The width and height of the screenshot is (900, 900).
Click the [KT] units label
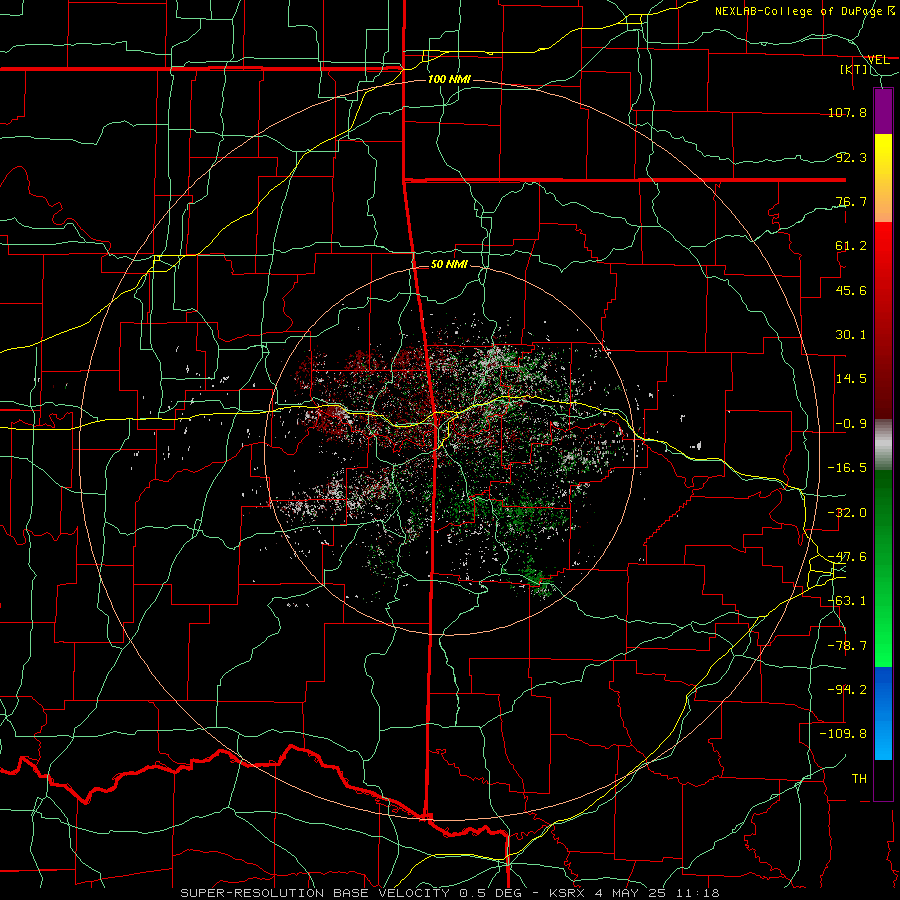[854, 69]
